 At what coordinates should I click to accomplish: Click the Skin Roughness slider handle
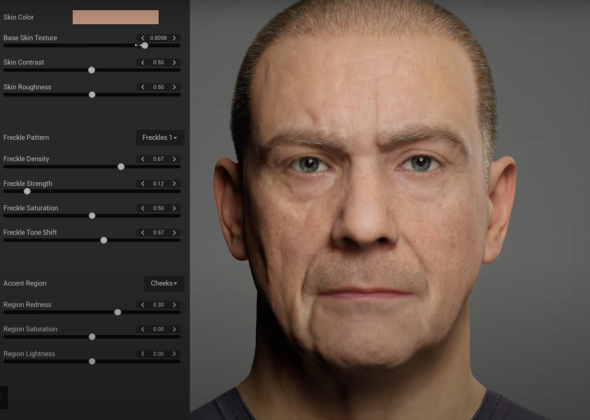tap(92, 95)
